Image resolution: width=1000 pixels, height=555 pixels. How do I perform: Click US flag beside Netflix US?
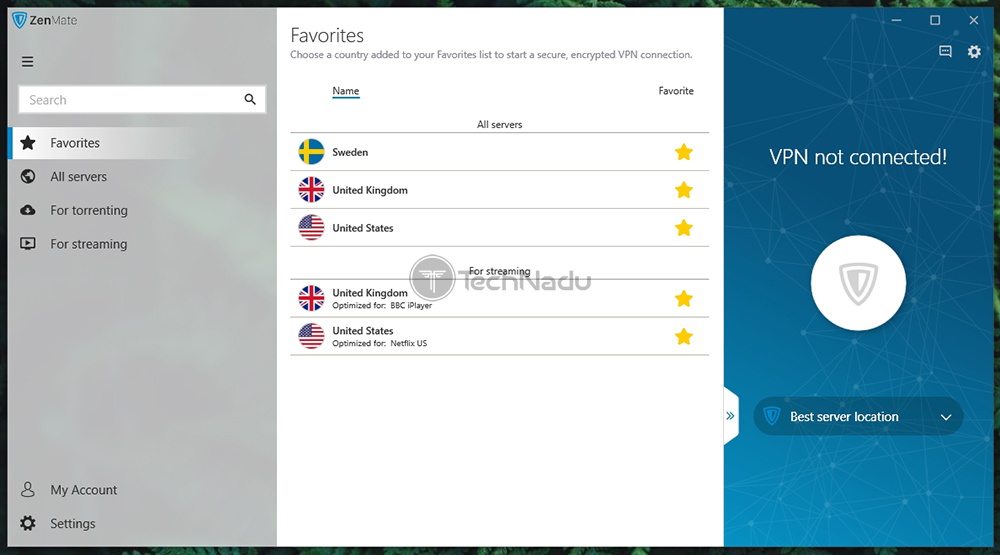(311, 336)
